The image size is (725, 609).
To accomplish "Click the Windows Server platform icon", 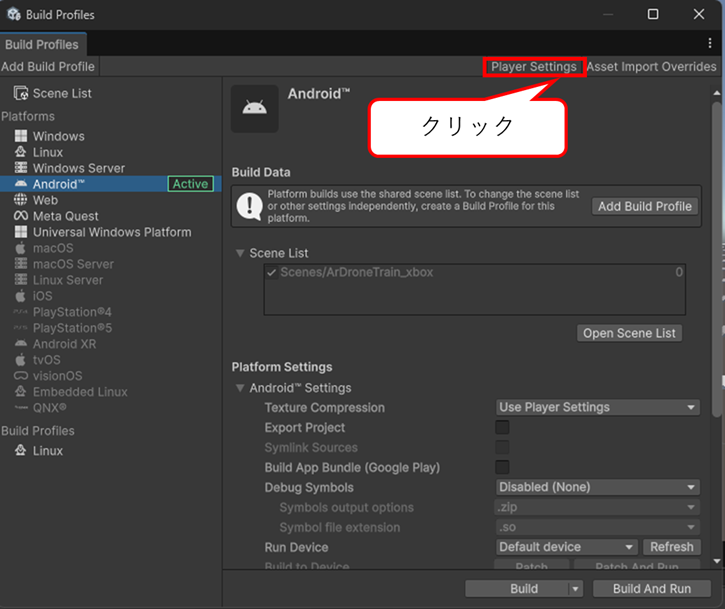I will pyautogui.click(x=21, y=168).
